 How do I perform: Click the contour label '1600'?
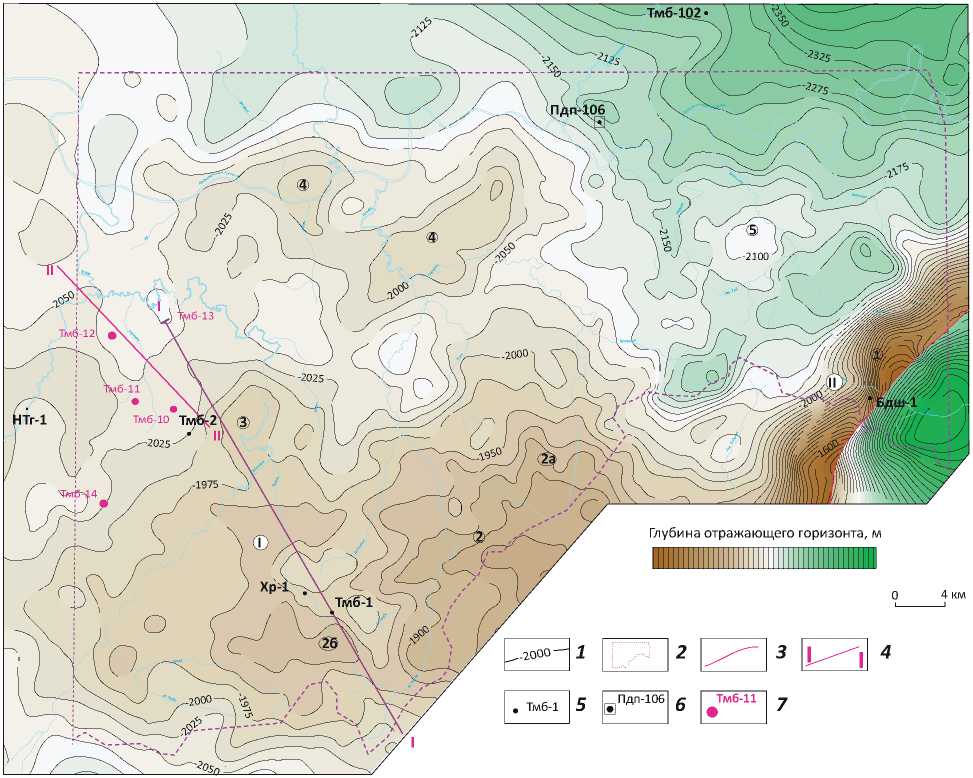828,447
